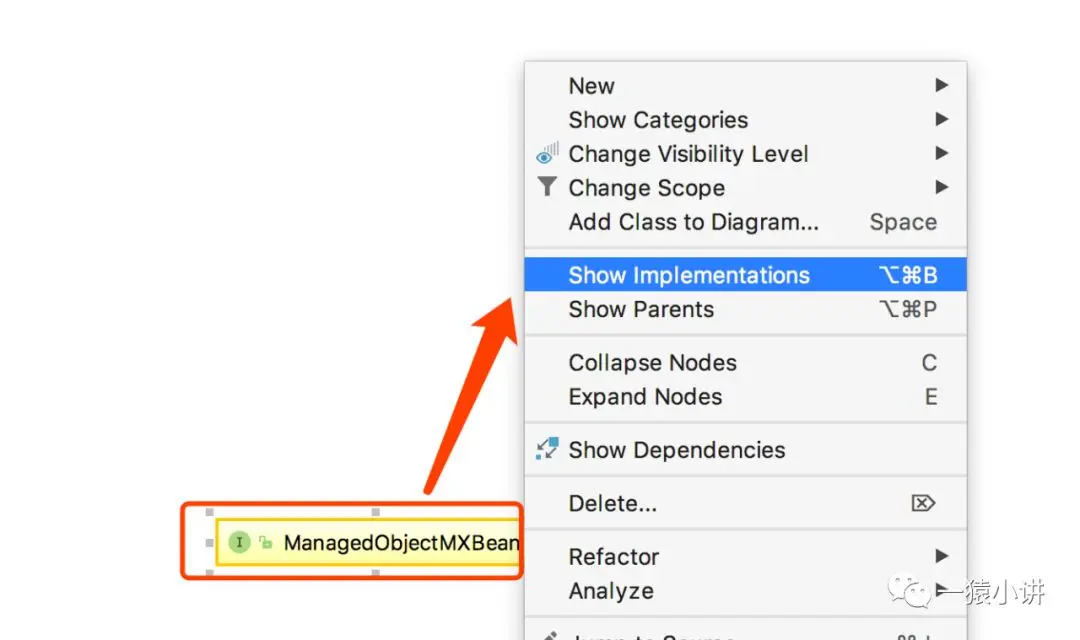The image size is (1080, 640).
Task: Open the Analyze menu entry
Action: click(611, 591)
